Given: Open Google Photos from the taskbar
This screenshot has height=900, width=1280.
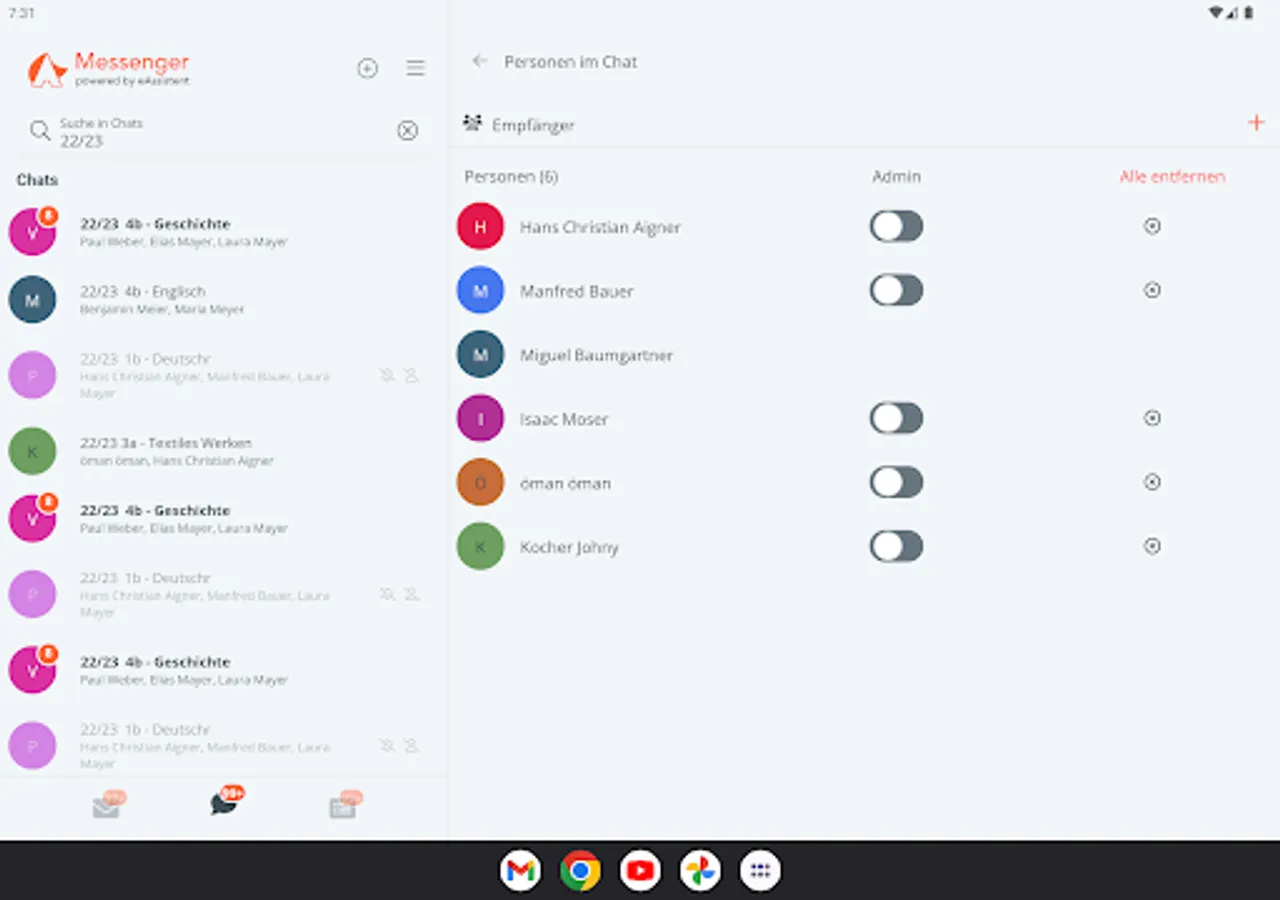Looking at the screenshot, I should click(700, 870).
